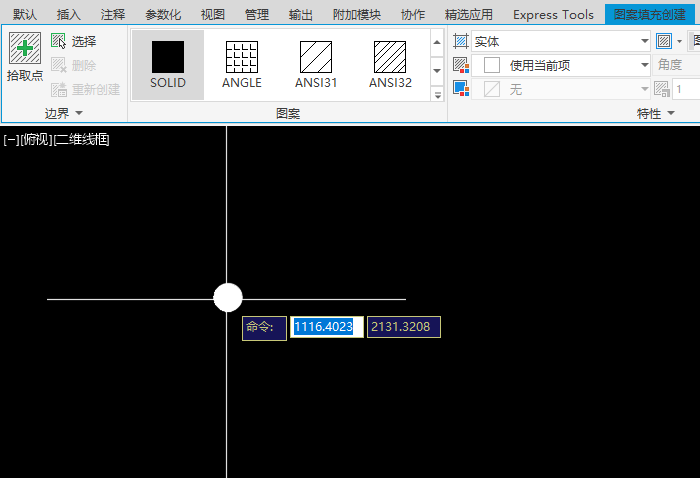Click the 重新创建 boundary button
The height and width of the screenshot is (478, 700).
[x=85, y=90]
